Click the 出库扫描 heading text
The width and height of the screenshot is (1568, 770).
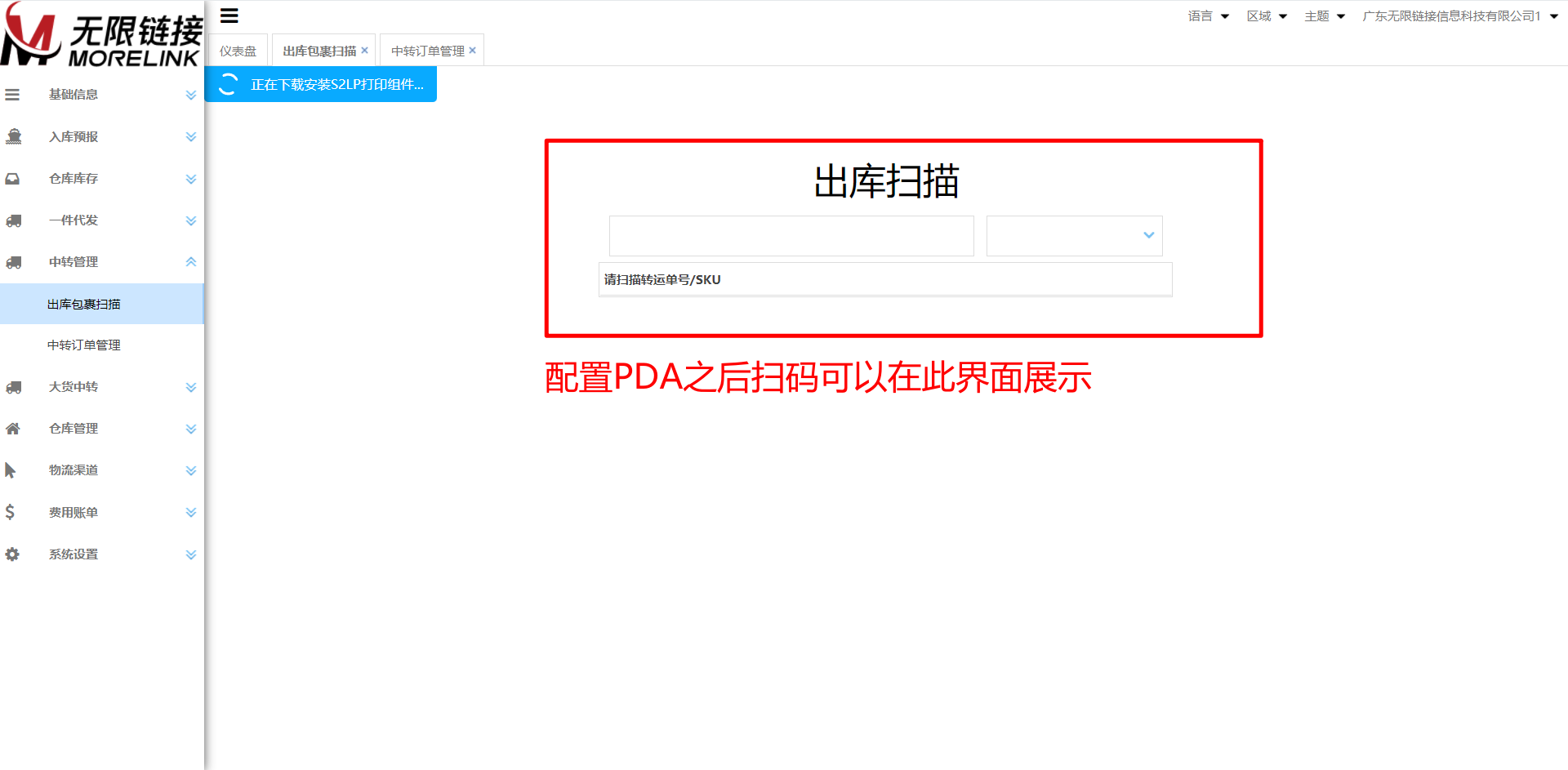pyautogui.click(x=886, y=181)
